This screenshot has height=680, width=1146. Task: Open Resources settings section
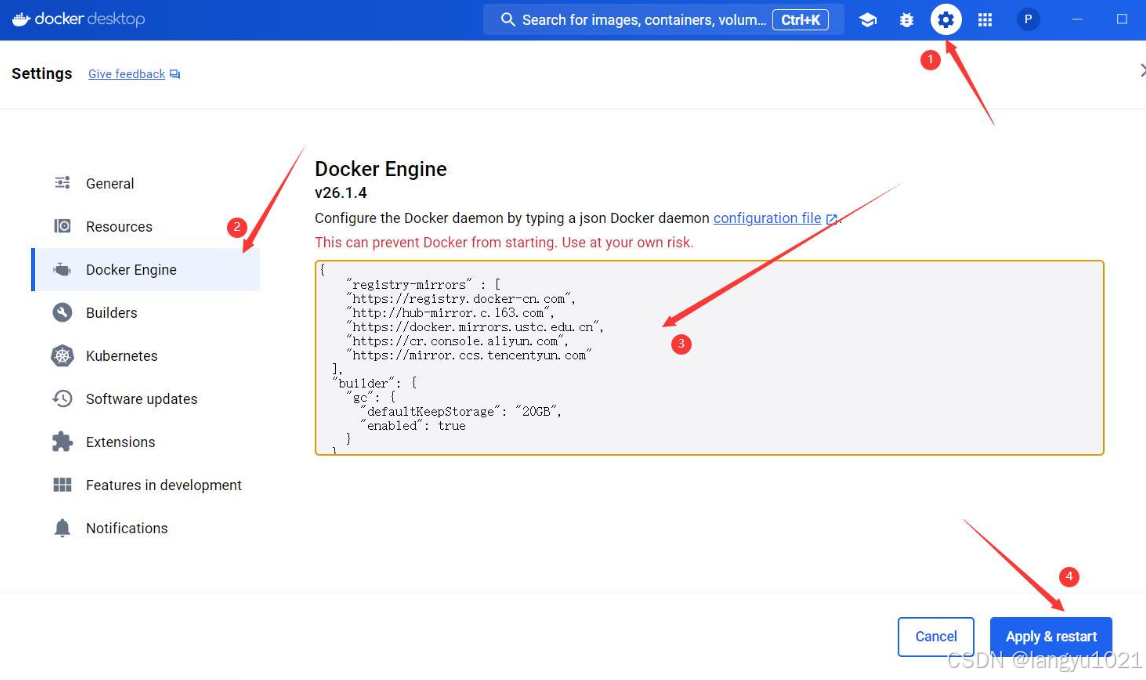tap(145, 227)
